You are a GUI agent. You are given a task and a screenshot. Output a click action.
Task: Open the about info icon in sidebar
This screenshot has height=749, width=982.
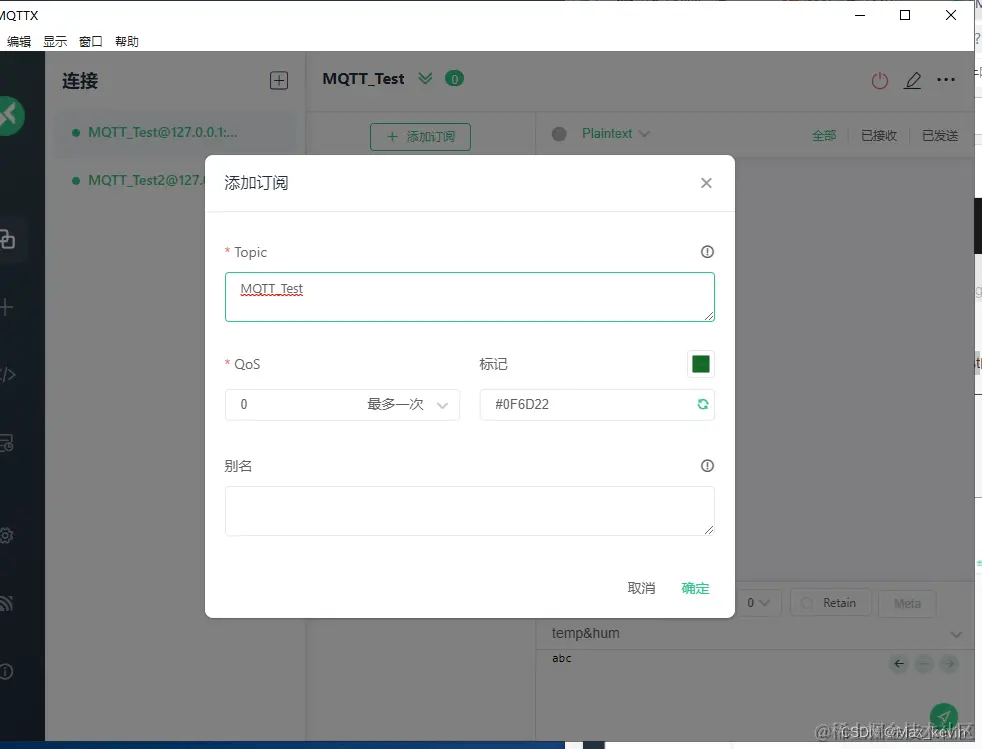pyautogui.click(x=6, y=671)
